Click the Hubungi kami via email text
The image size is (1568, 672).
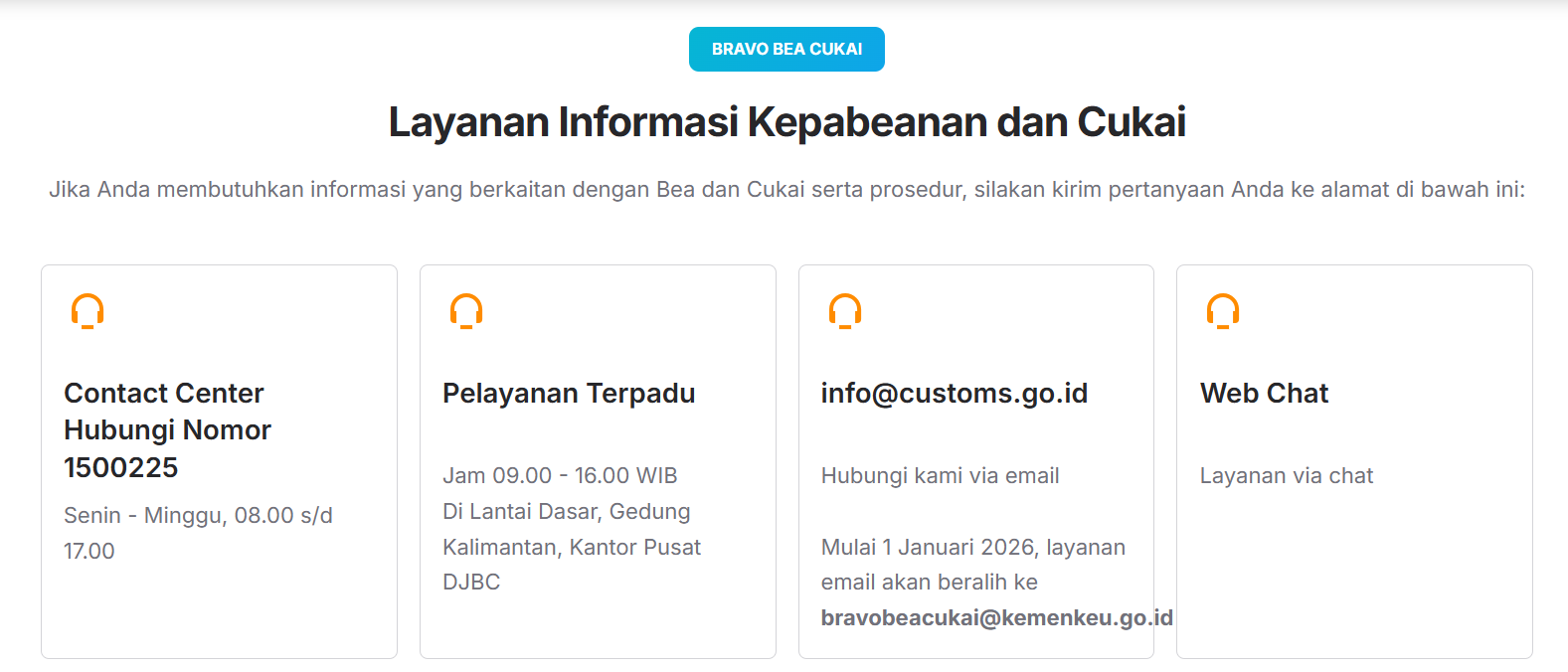click(x=940, y=476)
